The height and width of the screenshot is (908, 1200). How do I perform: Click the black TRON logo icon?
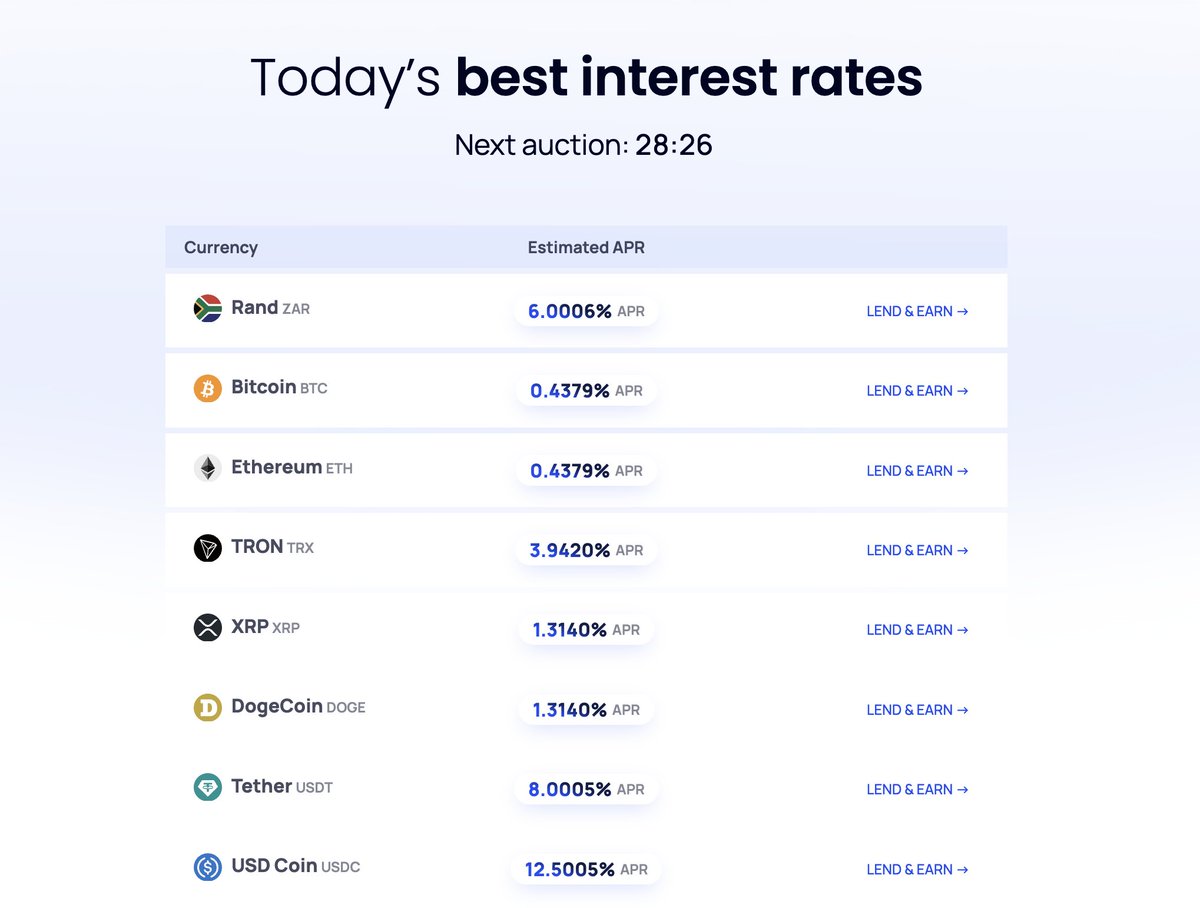point(207,548)
